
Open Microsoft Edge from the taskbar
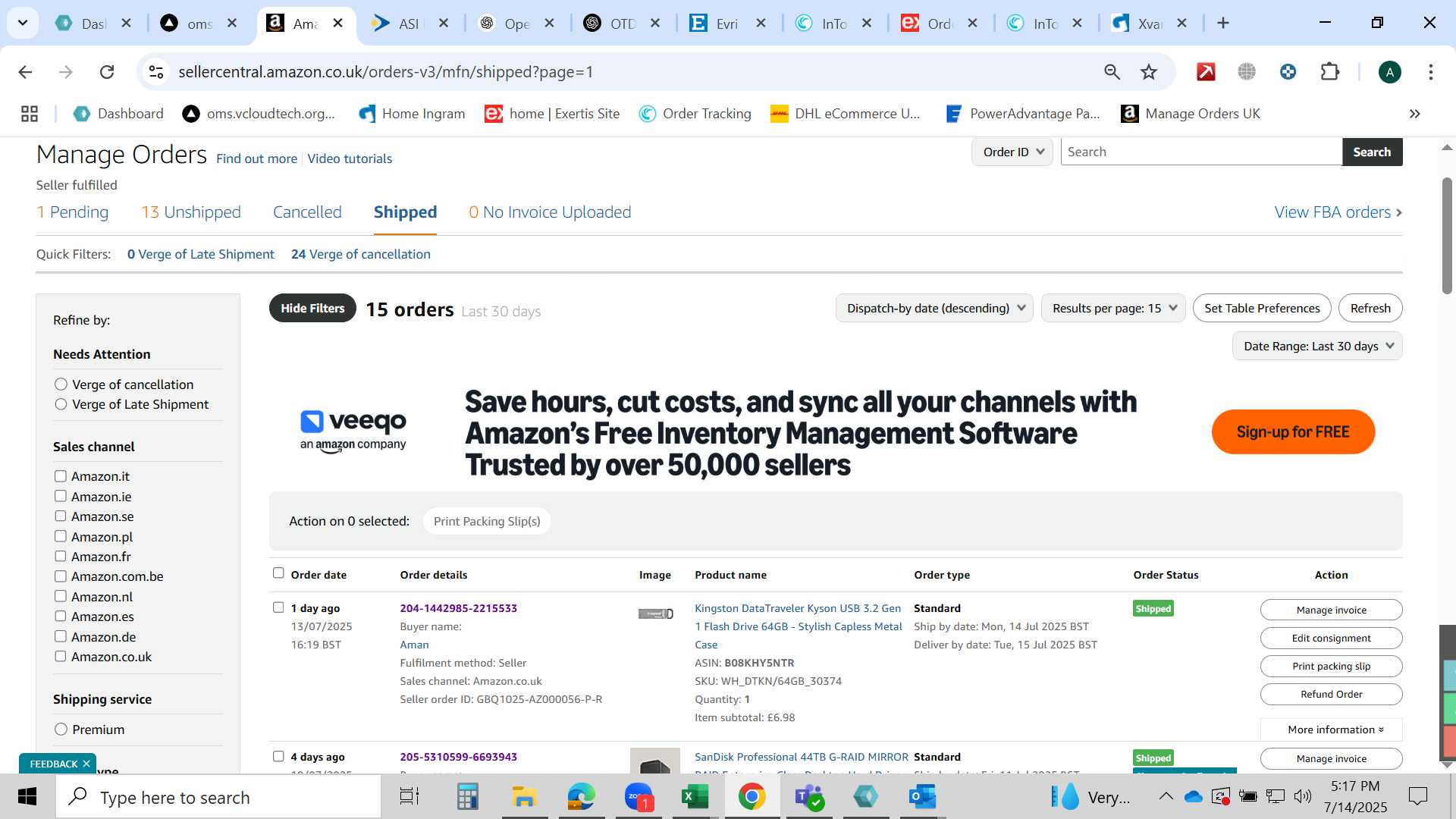(x=582, y=797)
